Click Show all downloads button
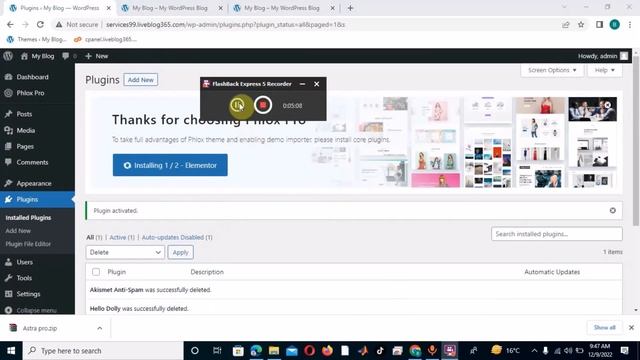Viewport: 640px width, 360px height. click(x=604, y=327)
